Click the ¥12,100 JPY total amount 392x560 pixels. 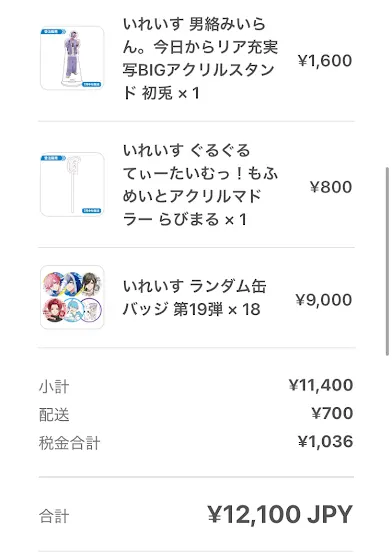click(x=280, y=515)
